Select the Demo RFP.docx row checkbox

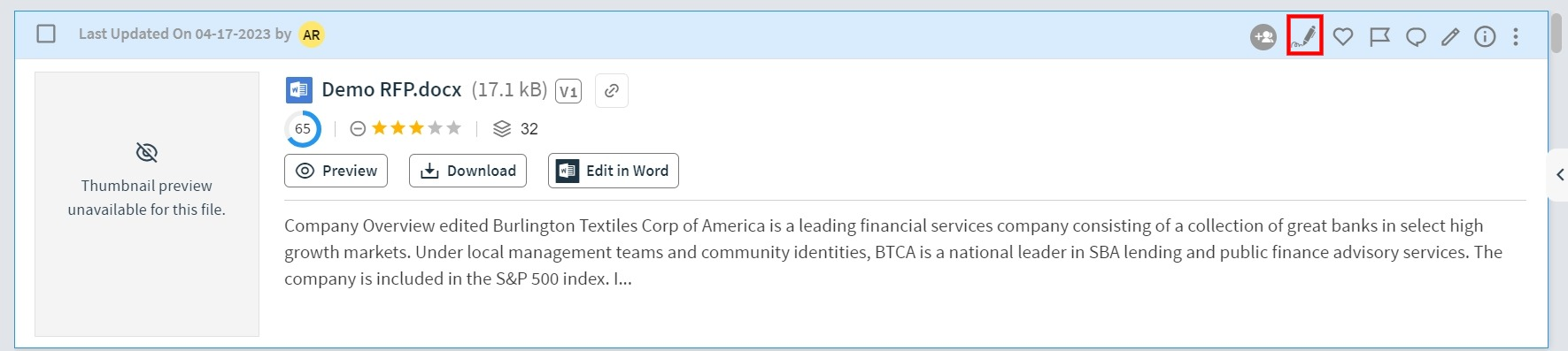(46, 34)
